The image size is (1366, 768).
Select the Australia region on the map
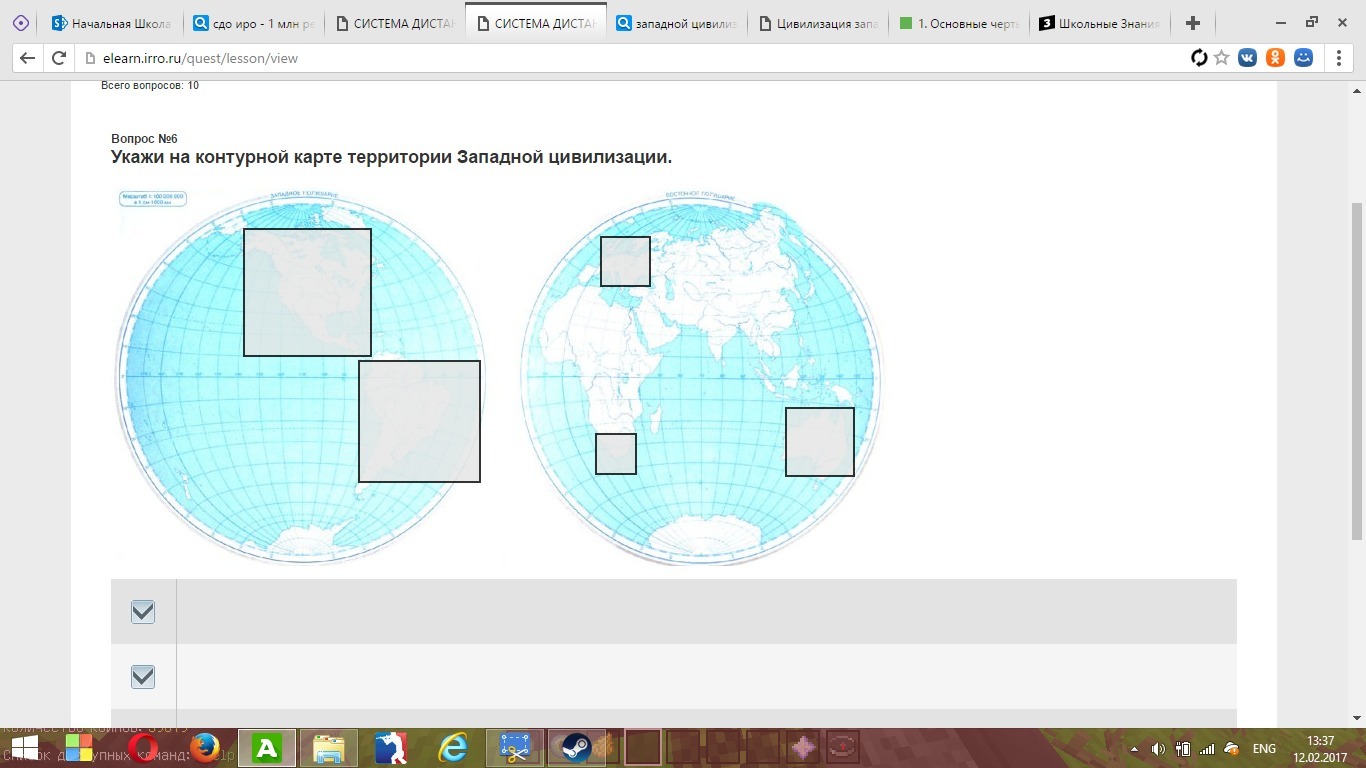point(819,441)
